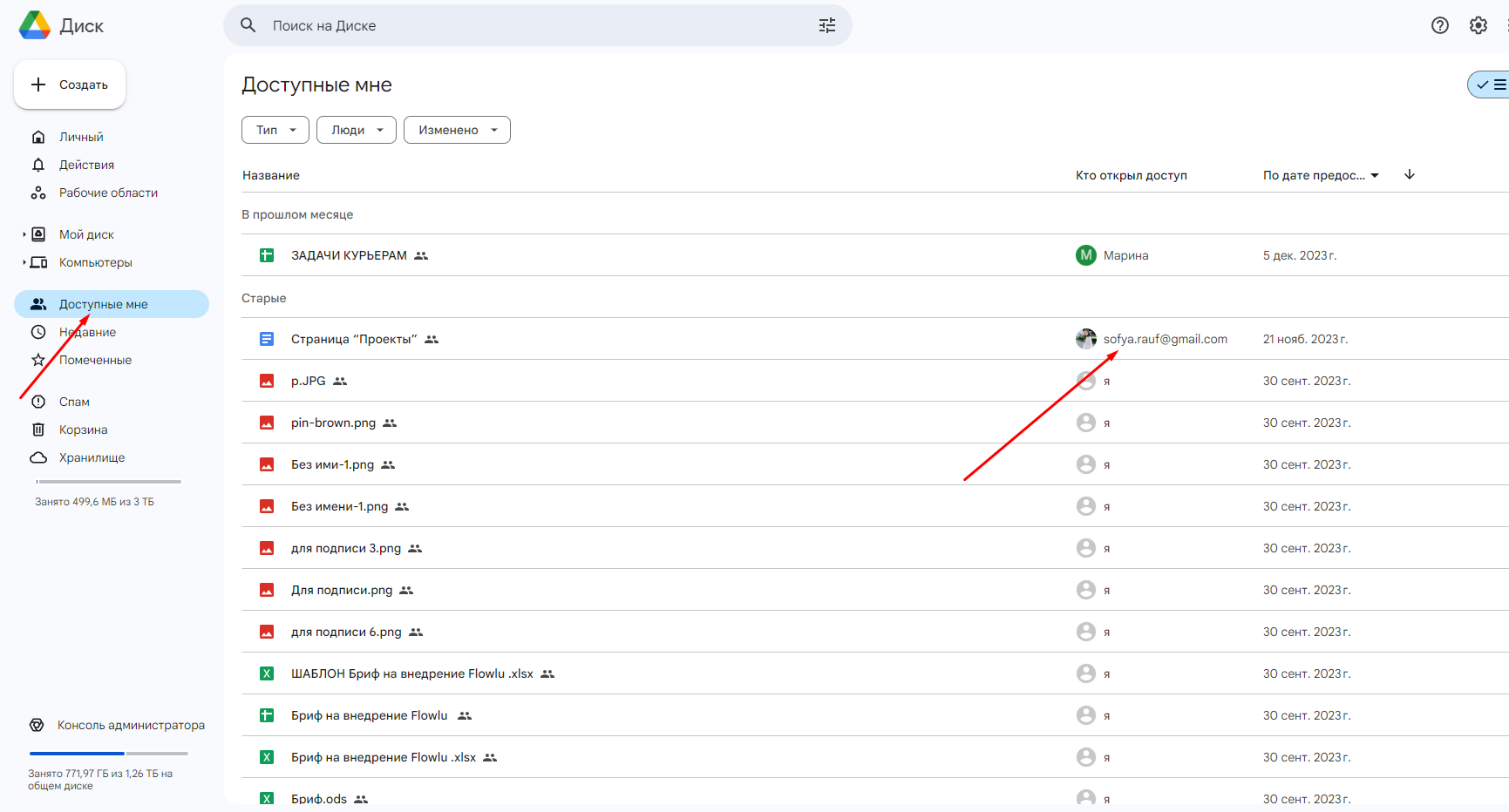
Task: Click the Создать button
Action: (70, 85)
